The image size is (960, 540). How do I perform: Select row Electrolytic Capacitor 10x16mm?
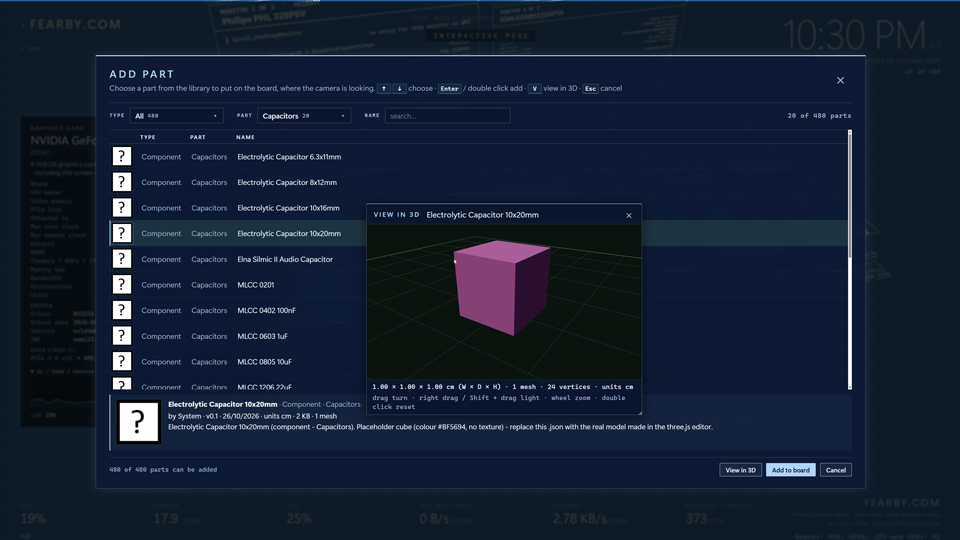238,208
